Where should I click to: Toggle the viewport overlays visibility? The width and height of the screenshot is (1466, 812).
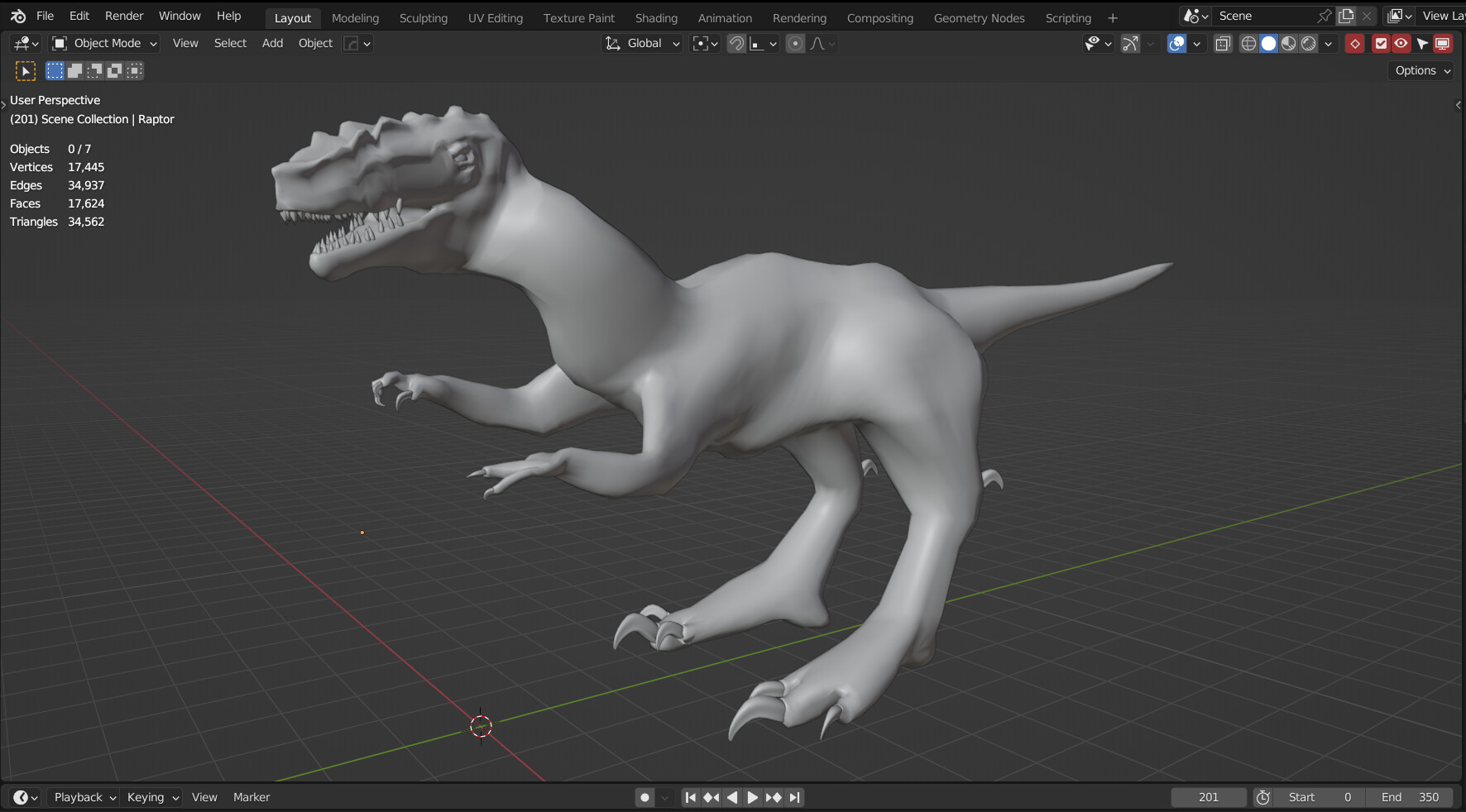pos(1176,43)
